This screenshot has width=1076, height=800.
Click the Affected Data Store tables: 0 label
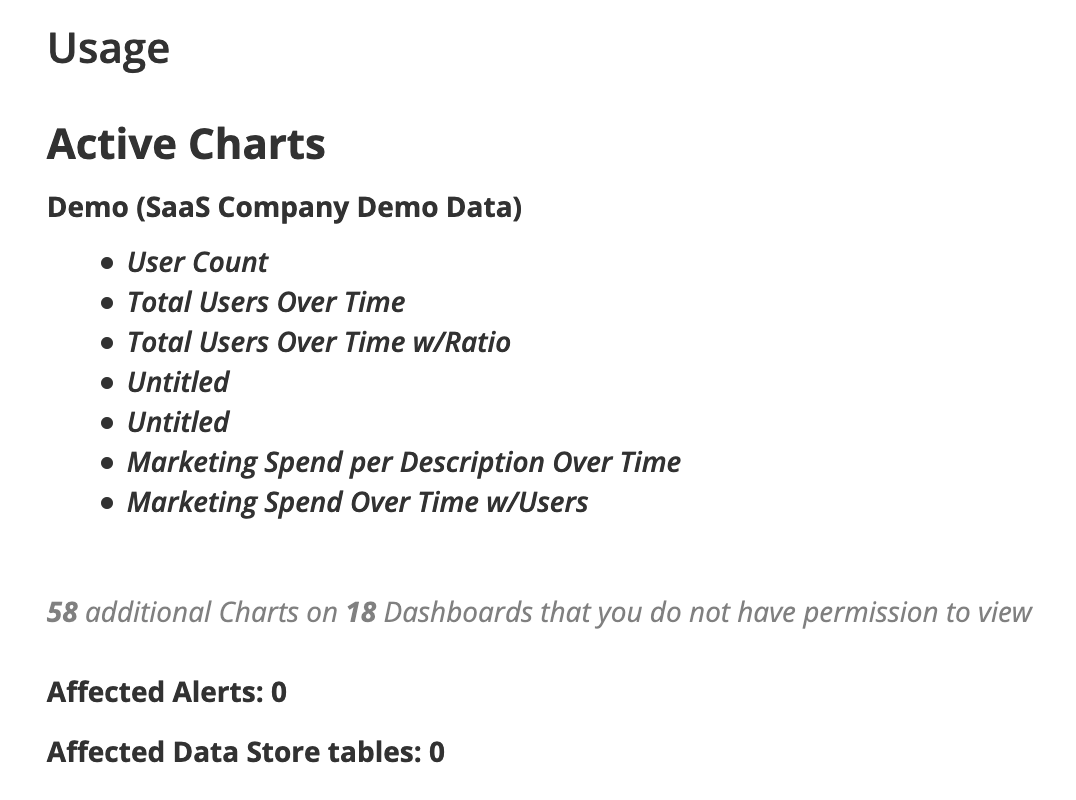pos(246,752)
